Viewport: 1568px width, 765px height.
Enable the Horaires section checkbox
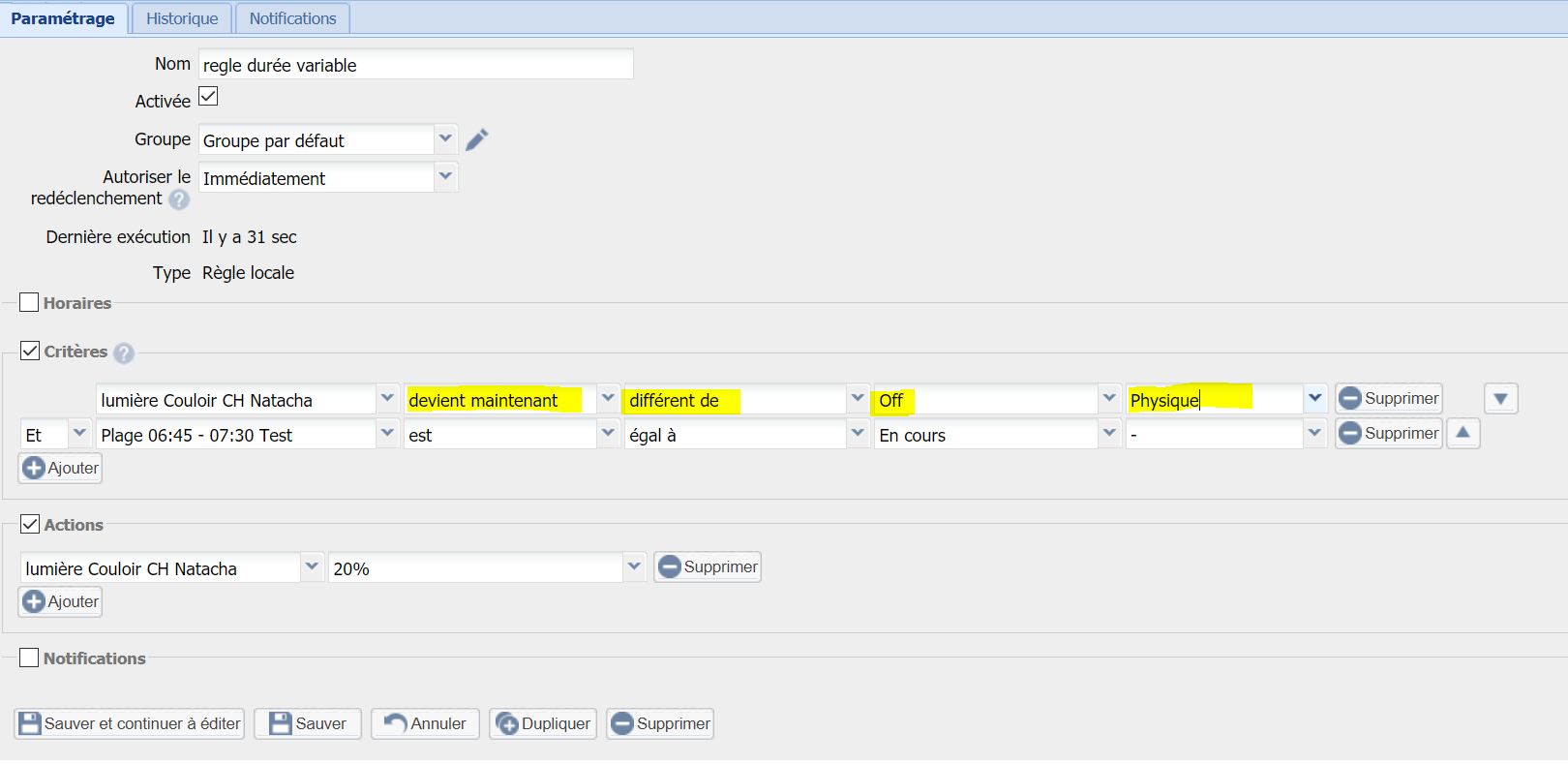(29, 302)
